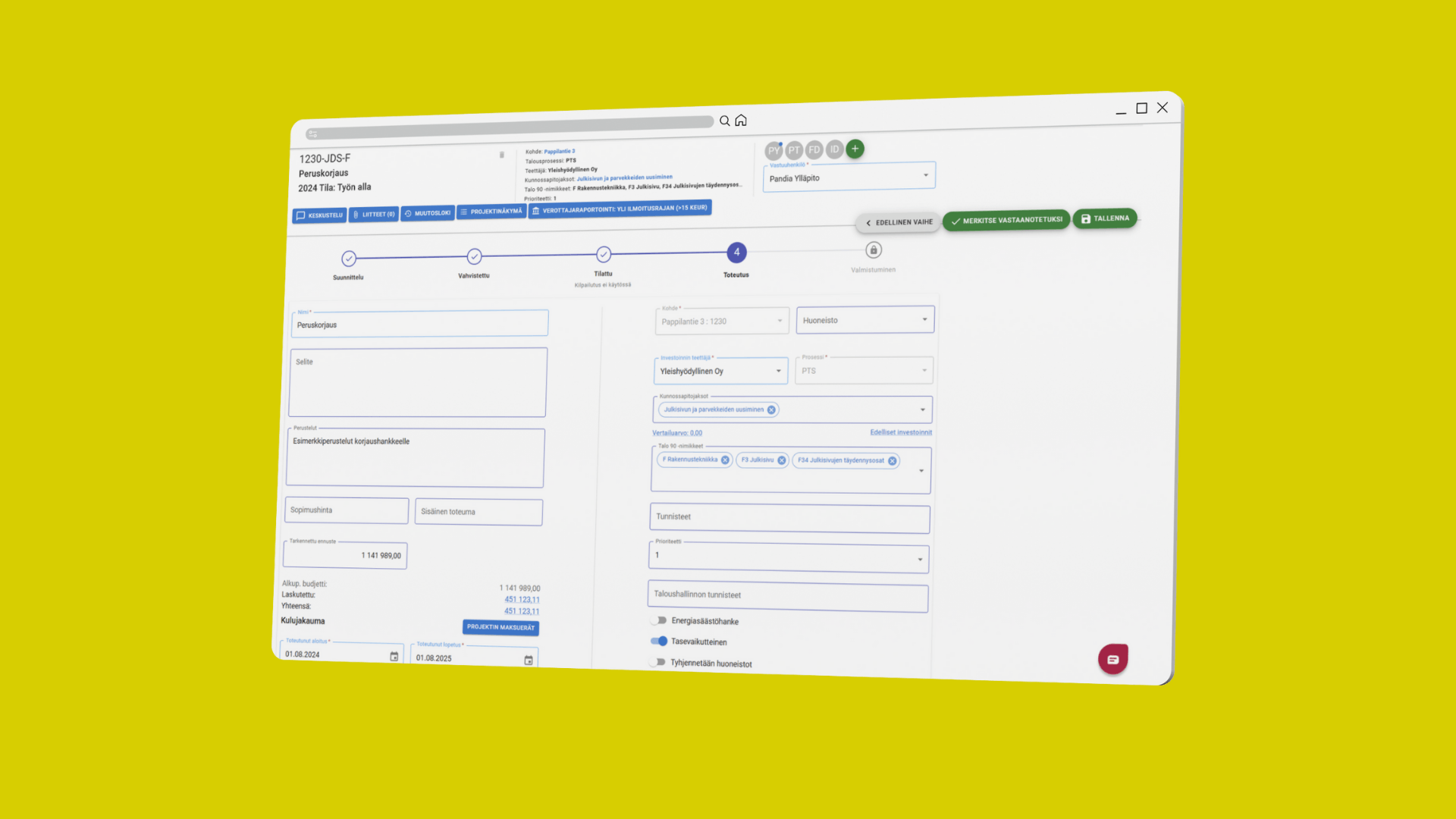This screenshot has width=1456, height=819.
Task: Remove the 'Julkisivun ja parvekkeiden uusiminen' chip
Action: pos(771,409)
